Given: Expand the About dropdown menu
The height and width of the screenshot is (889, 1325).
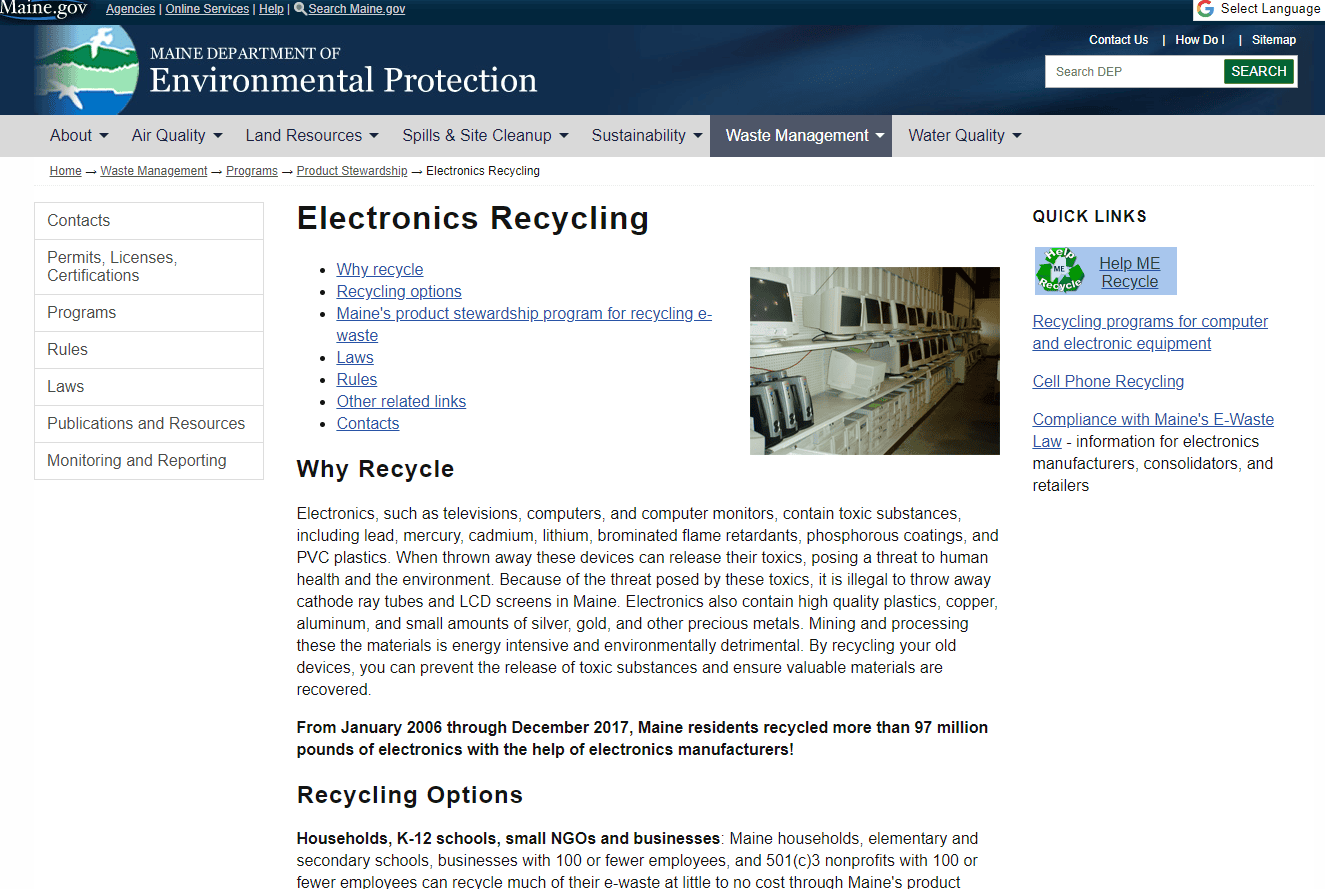Looking at the screenshot, I should pyautogui.click(x=79, y=136).
